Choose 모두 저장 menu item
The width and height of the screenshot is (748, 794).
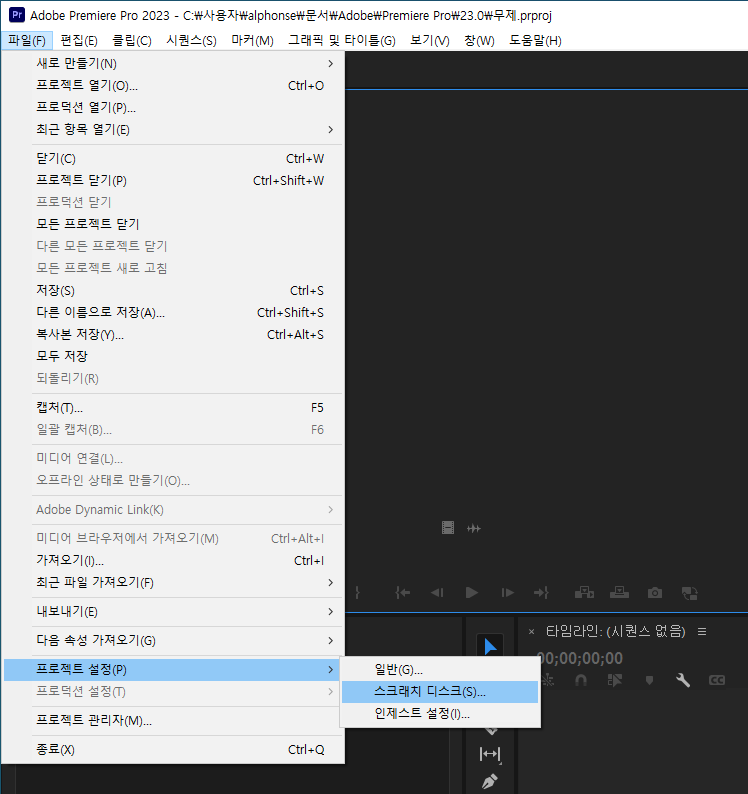173,356
